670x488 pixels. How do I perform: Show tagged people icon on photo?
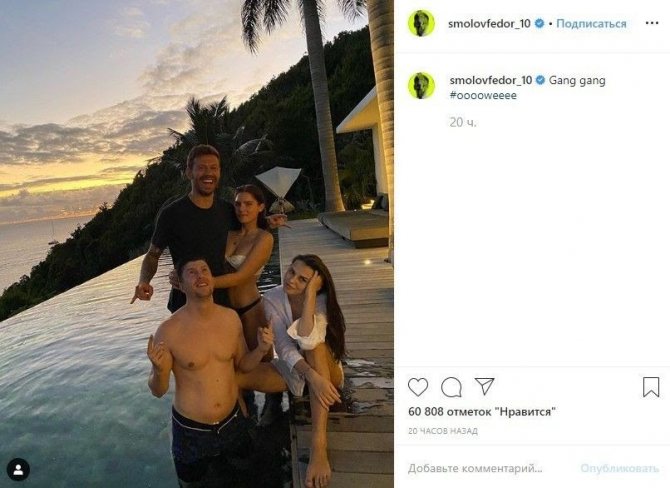(18, 470)
